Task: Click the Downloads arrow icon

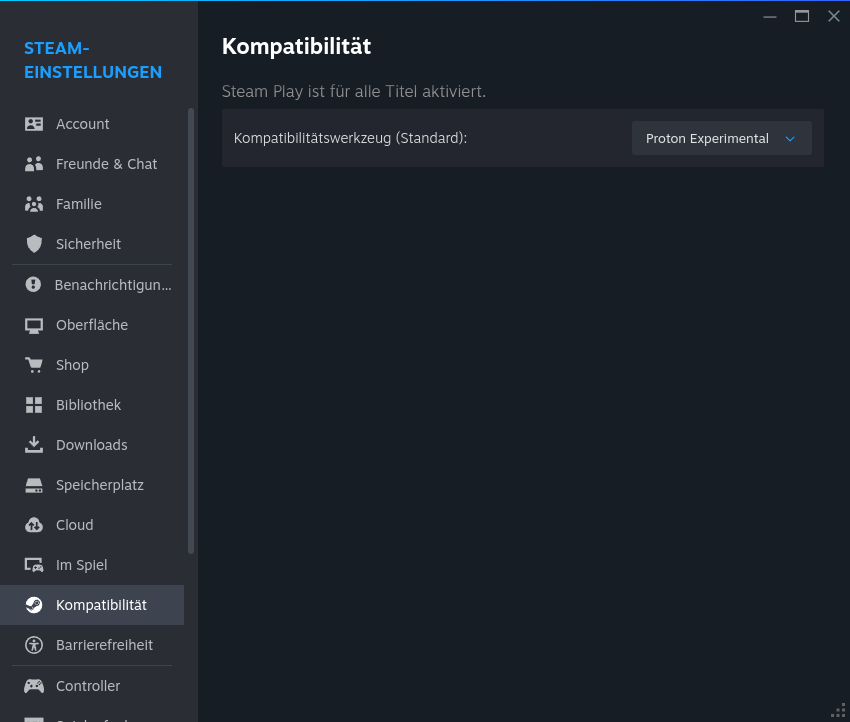Action: tap(34, 445)
